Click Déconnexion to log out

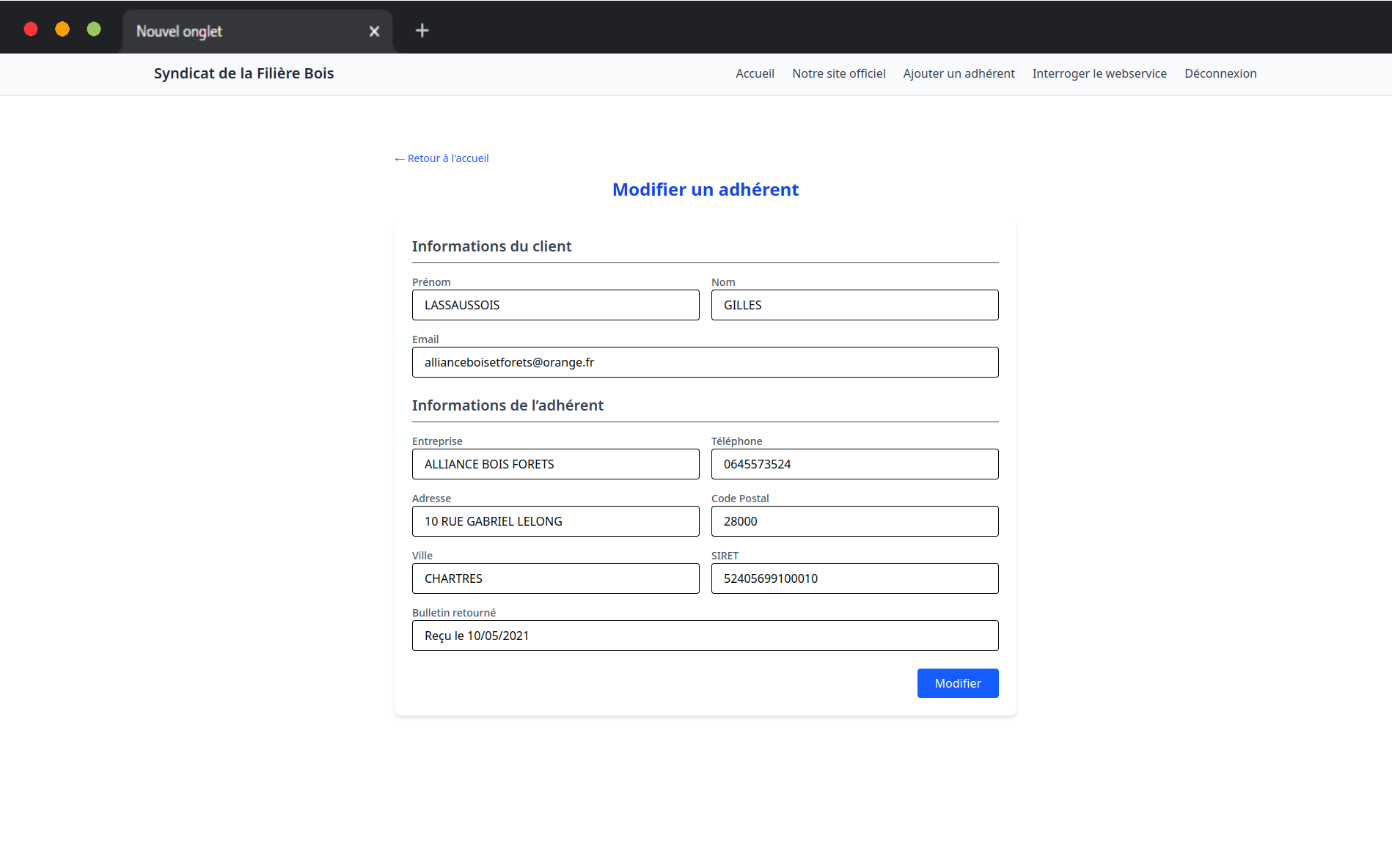click(x=1220, y=73)
